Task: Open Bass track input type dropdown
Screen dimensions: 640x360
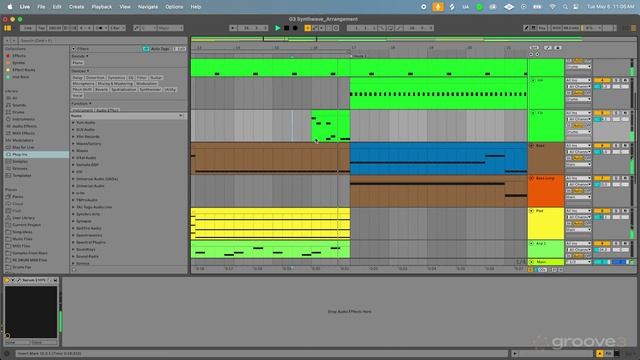Action: [x=578, y=146]
